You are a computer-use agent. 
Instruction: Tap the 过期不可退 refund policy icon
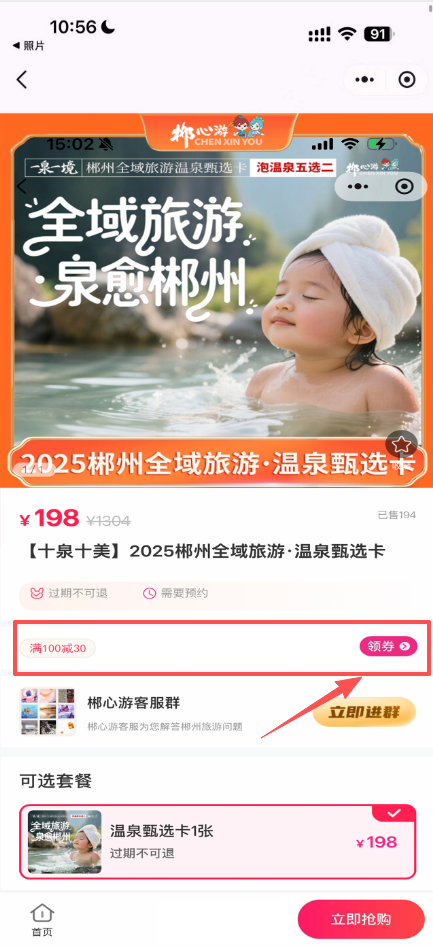37,593
